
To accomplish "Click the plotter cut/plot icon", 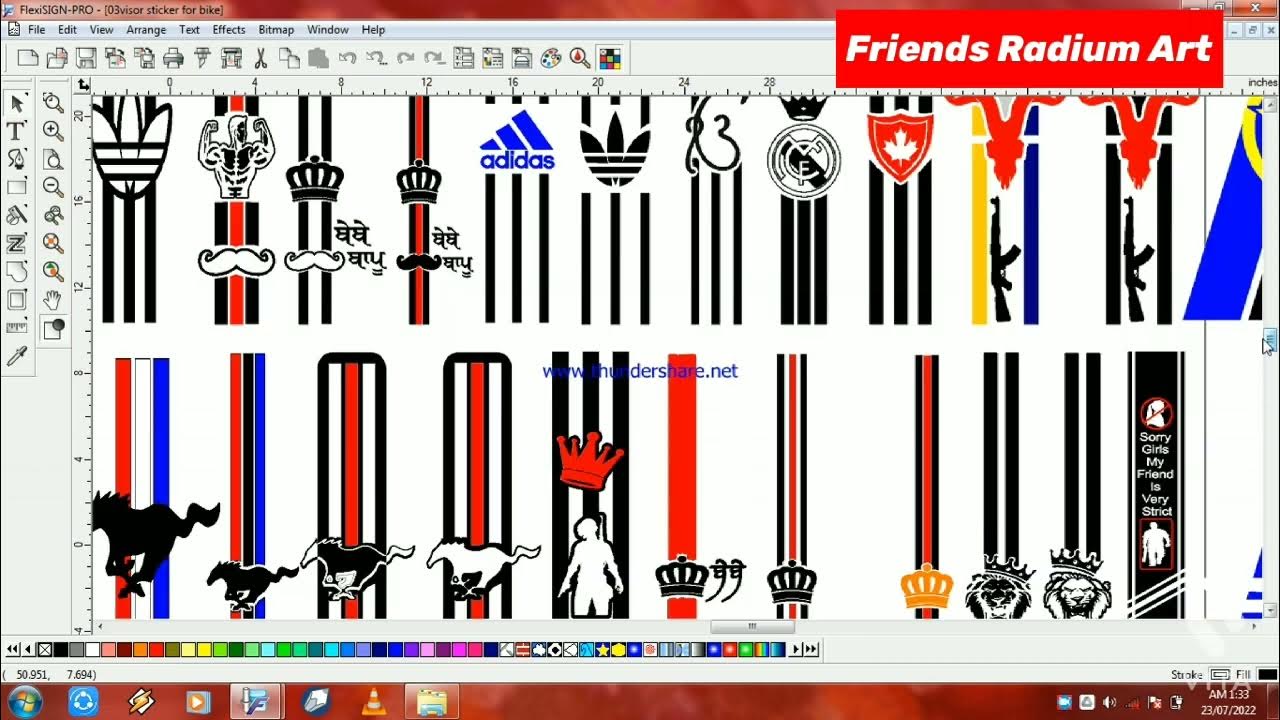I will coord(202,58).
